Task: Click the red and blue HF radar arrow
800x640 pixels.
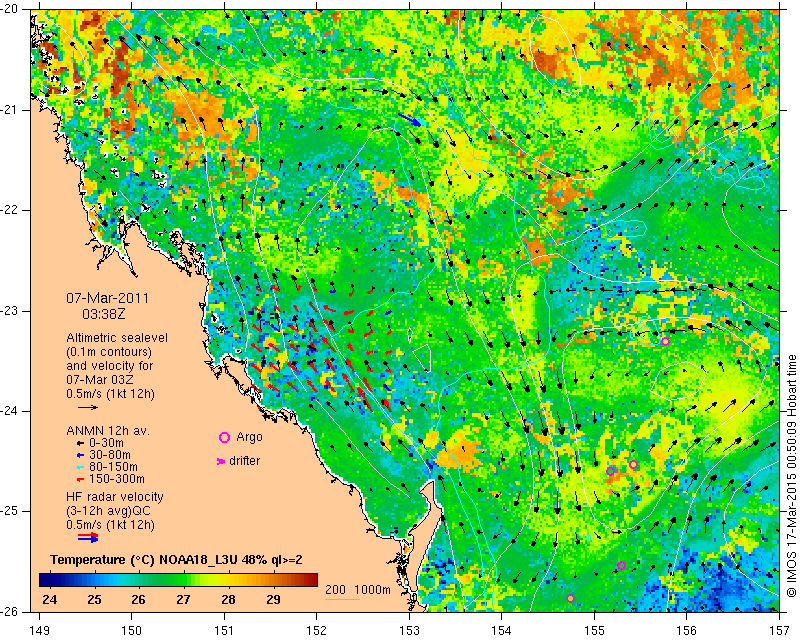Action: pyautogui.click(x=88, y=537)
